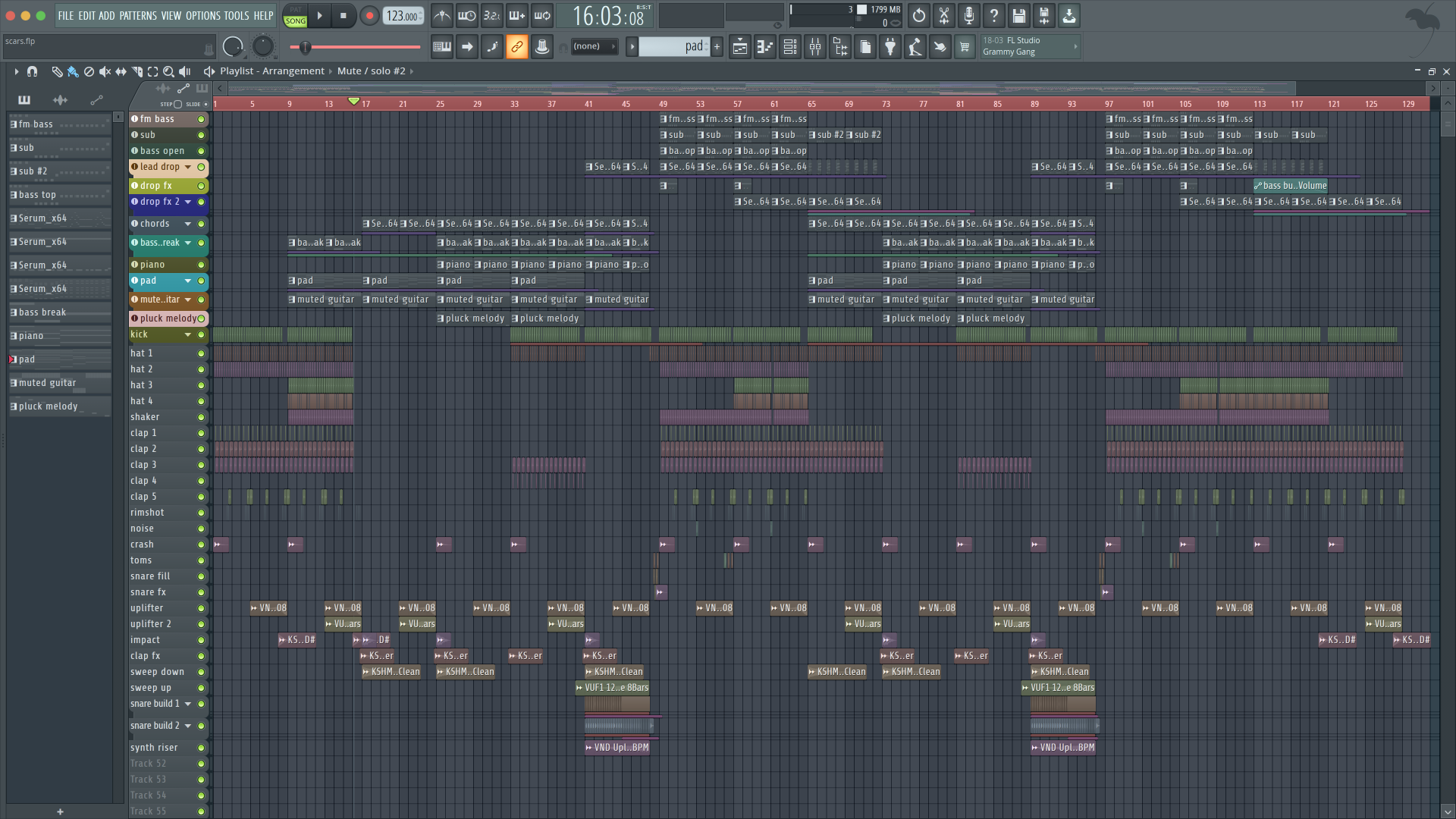This screenshot has width=1456, height=819.
Task: Open the TOOLS menu
Action: point(236,15)
